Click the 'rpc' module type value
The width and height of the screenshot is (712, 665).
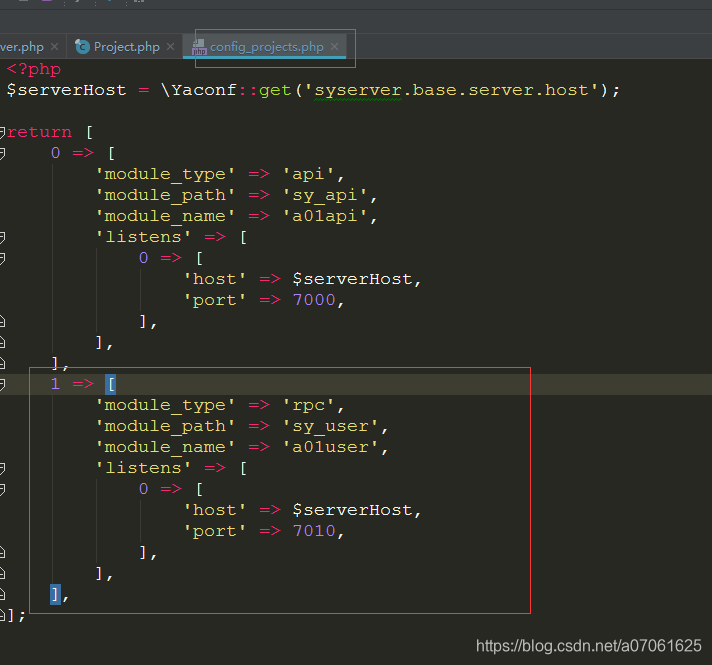308,405
